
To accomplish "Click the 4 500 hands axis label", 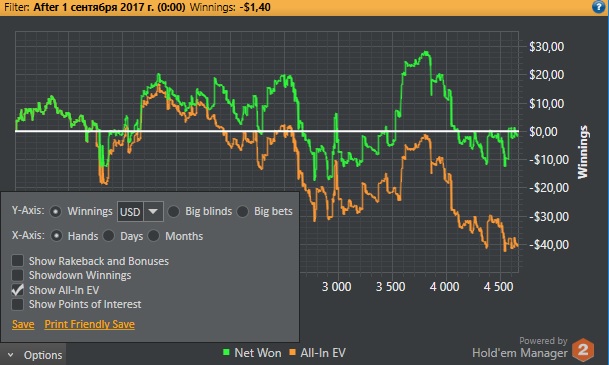I will tap(498, 287).
